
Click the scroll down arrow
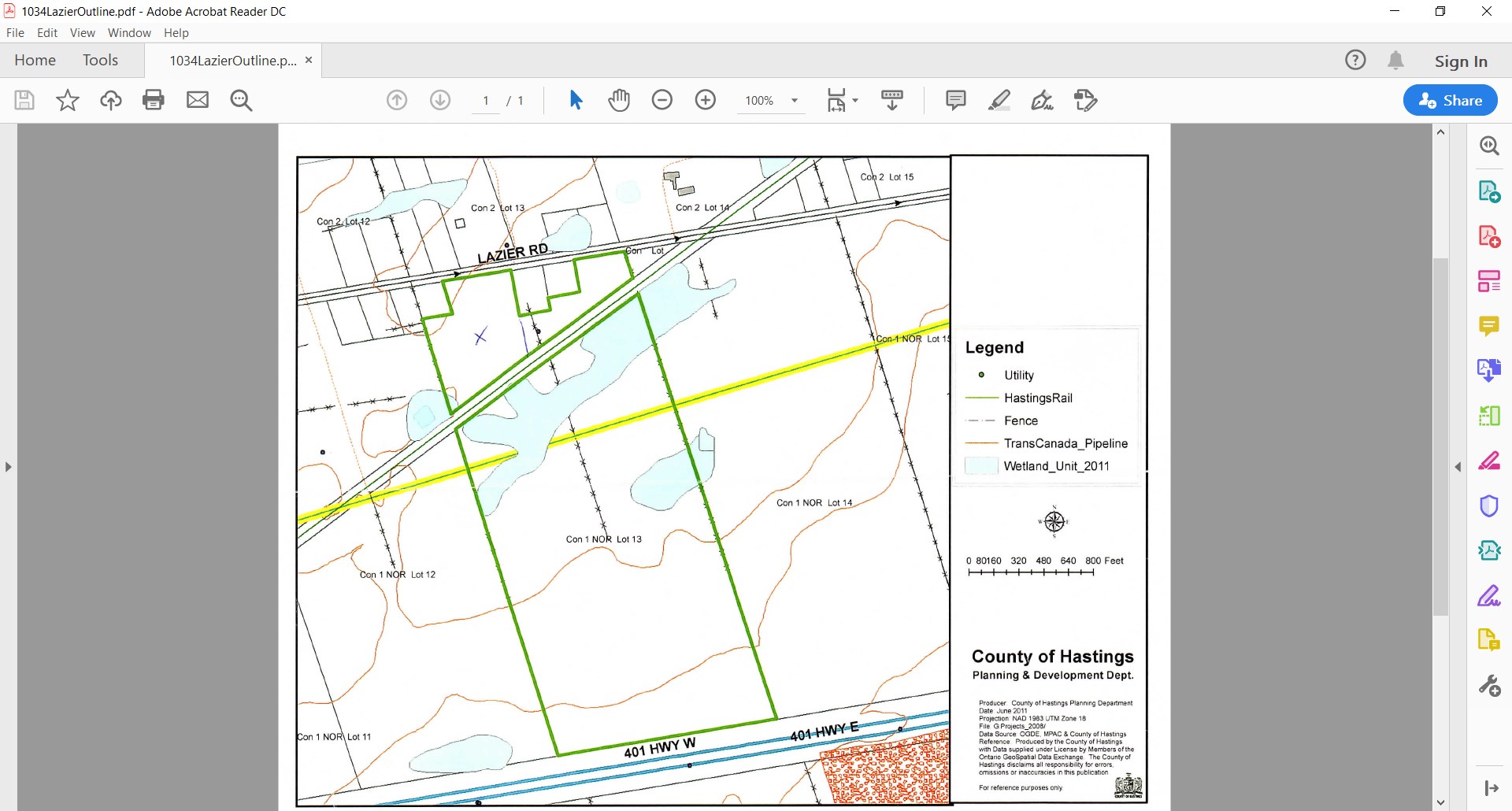pos(1440,803)
